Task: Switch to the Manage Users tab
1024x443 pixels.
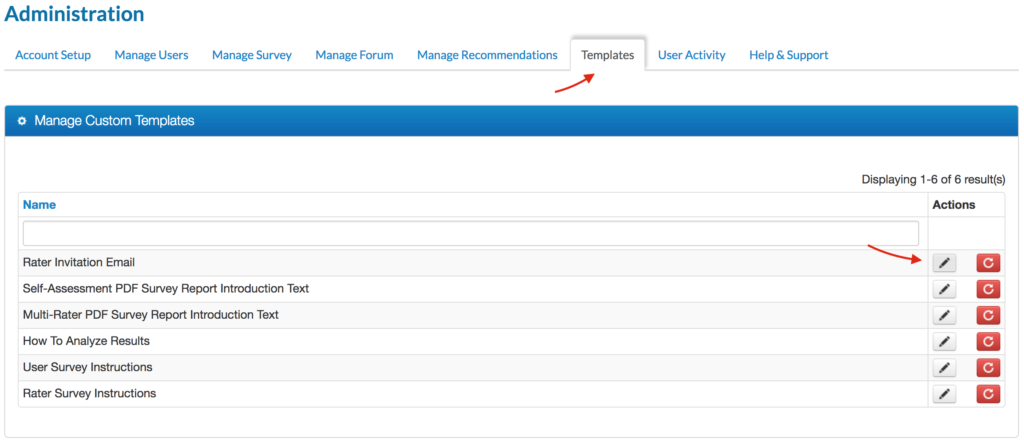Action: coord(151,55)
